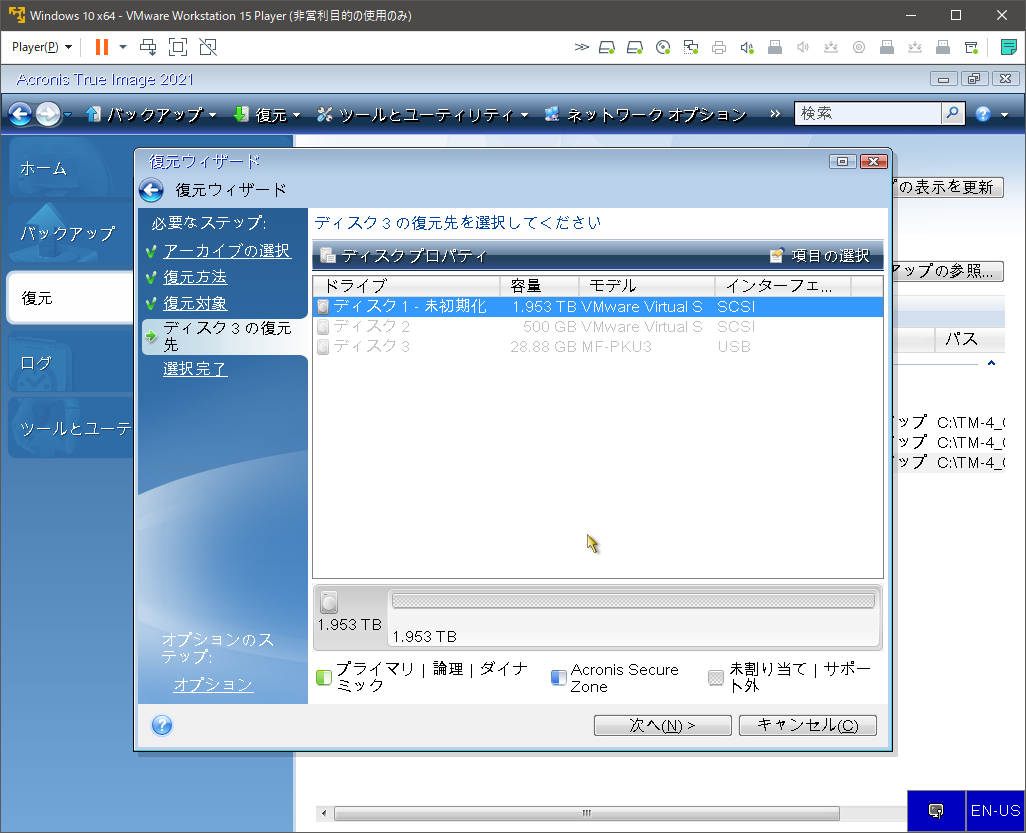Click キャンセル(C) button
This screenshot has width=1026, height=833.
(807, 725)
